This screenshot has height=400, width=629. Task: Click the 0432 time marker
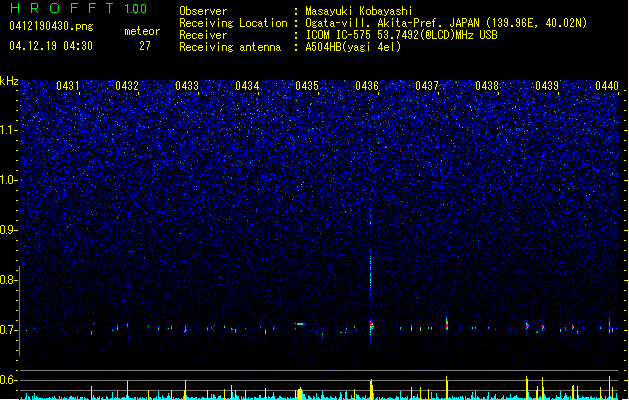click(127, 85)
